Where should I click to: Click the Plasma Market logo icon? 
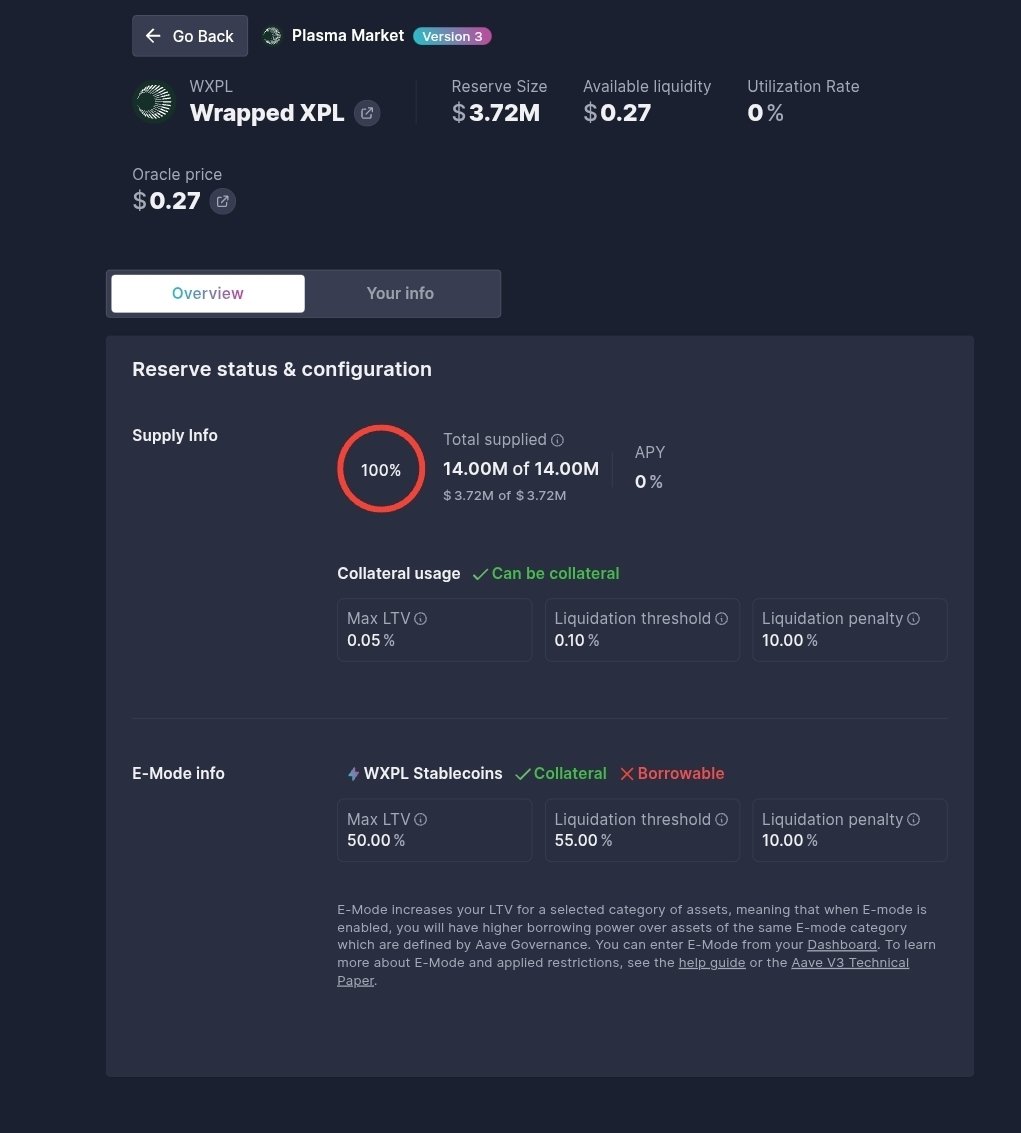271,36
